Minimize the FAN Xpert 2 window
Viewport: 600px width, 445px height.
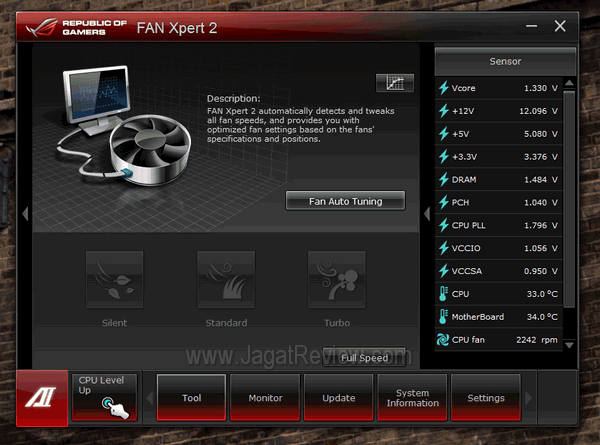point(531,26)
